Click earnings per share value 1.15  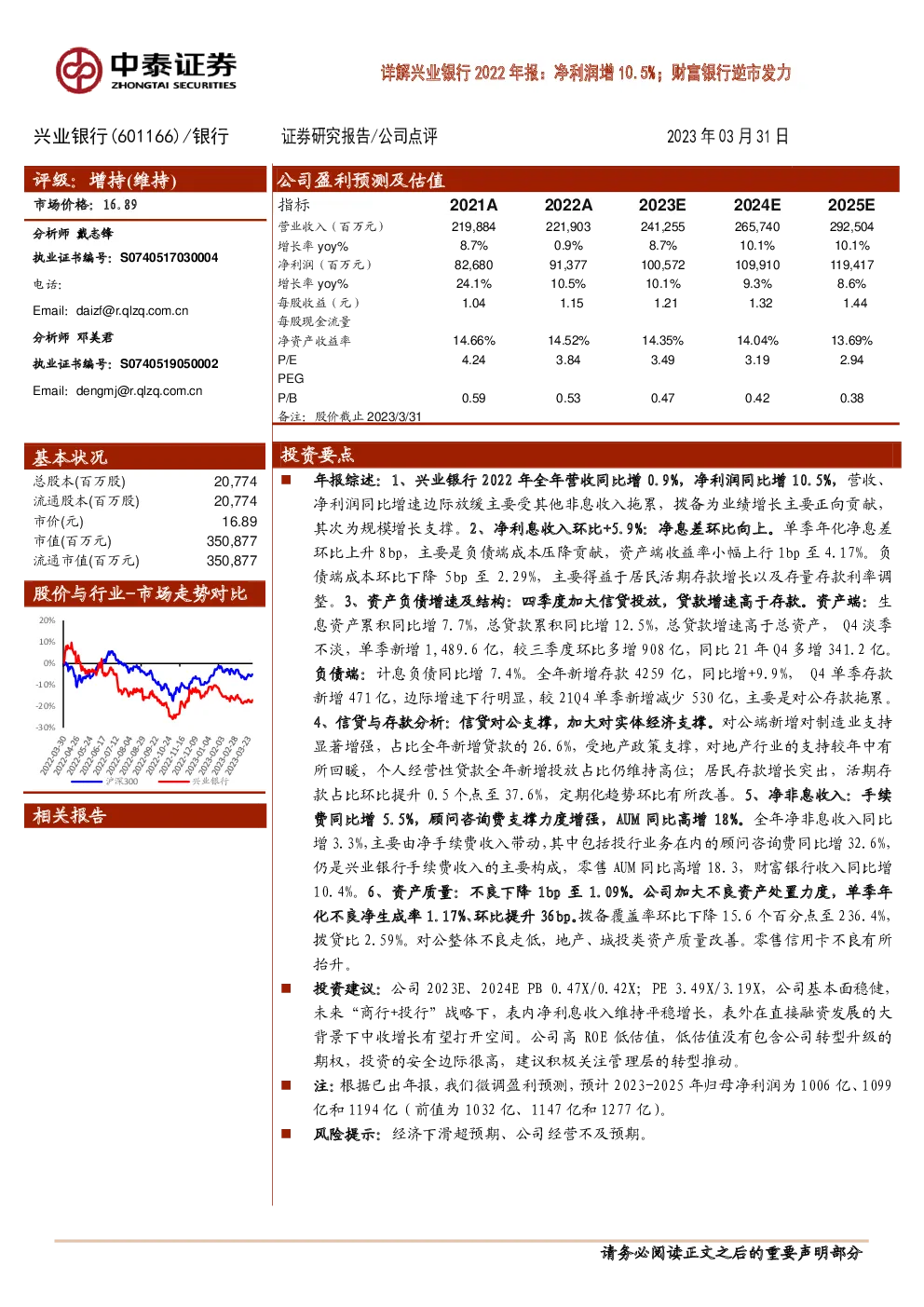571,303
